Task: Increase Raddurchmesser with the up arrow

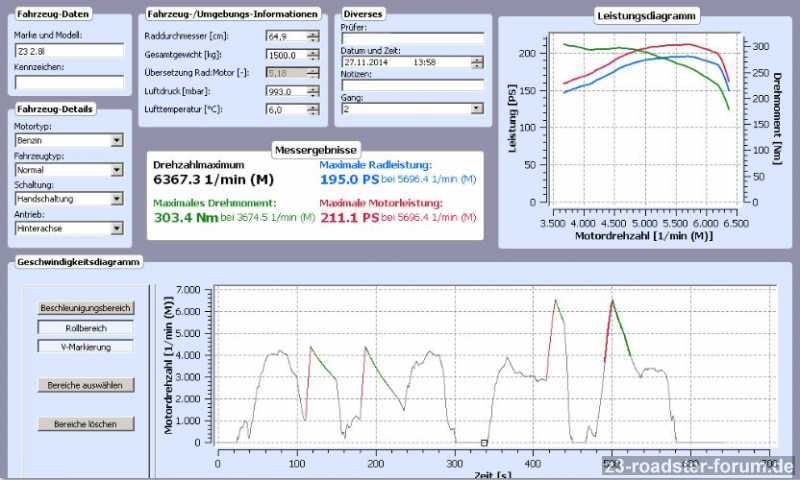Action: click(x=314, y=33)
